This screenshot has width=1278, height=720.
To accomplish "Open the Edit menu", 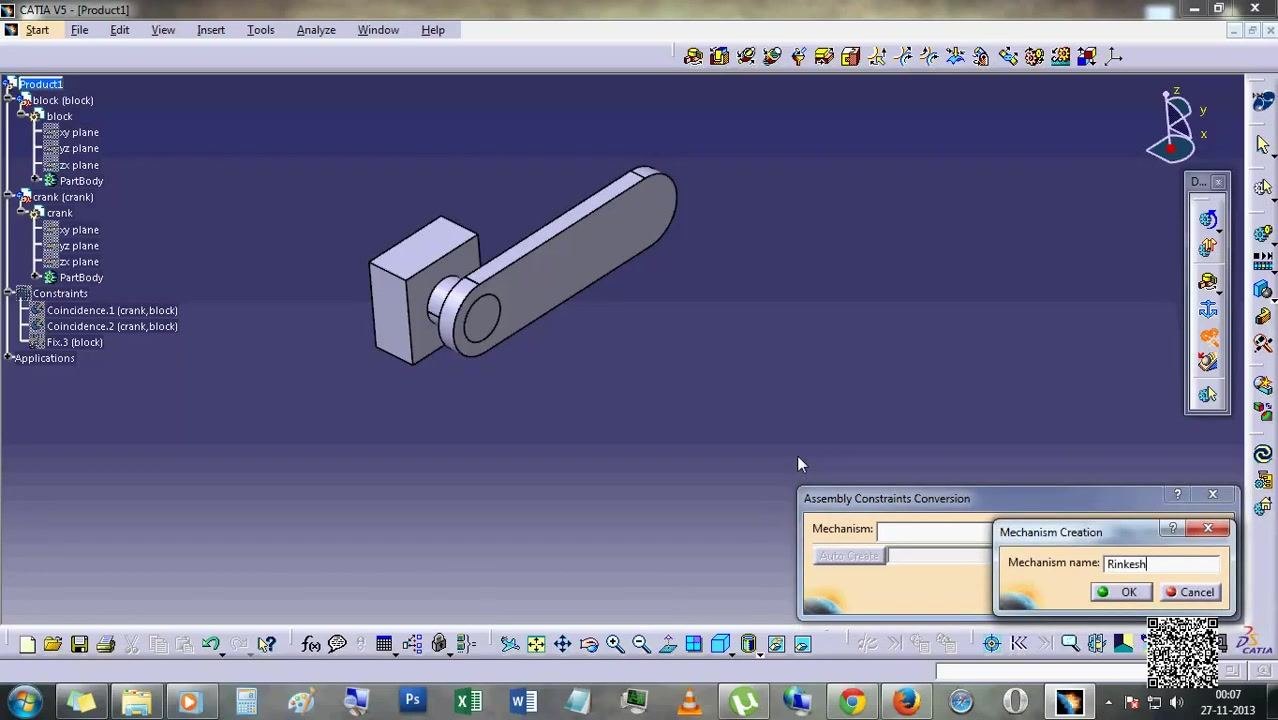I will (x=119, y=30).
